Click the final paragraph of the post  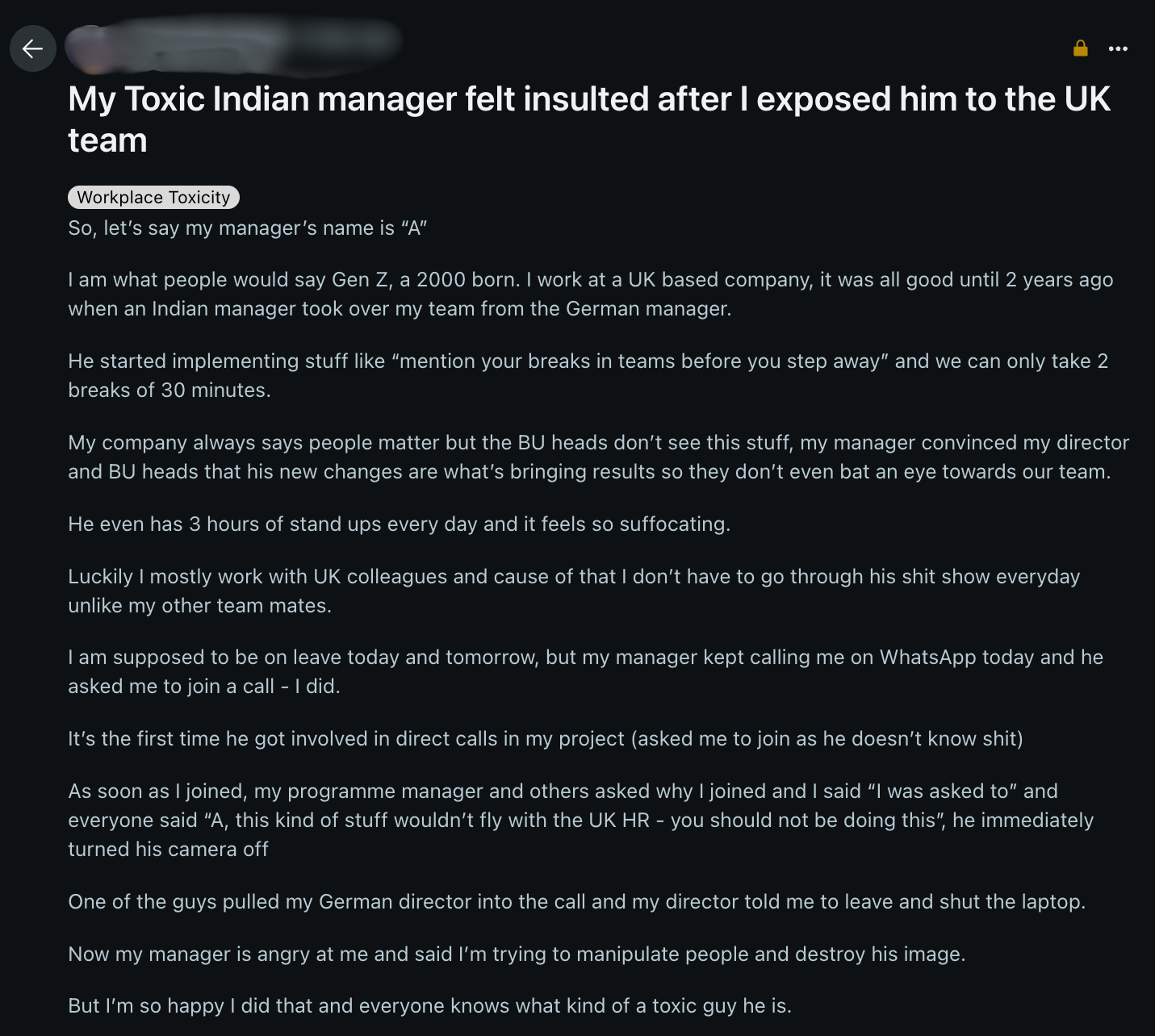431,1005
